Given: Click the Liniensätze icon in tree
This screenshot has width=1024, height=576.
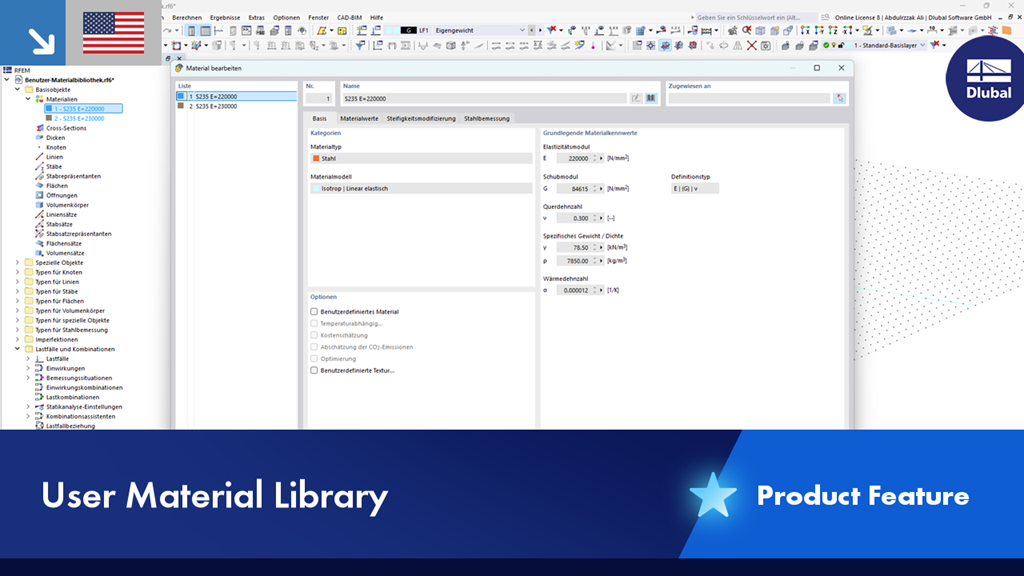Looking at the screenshot, I should (x=39, y=214).
